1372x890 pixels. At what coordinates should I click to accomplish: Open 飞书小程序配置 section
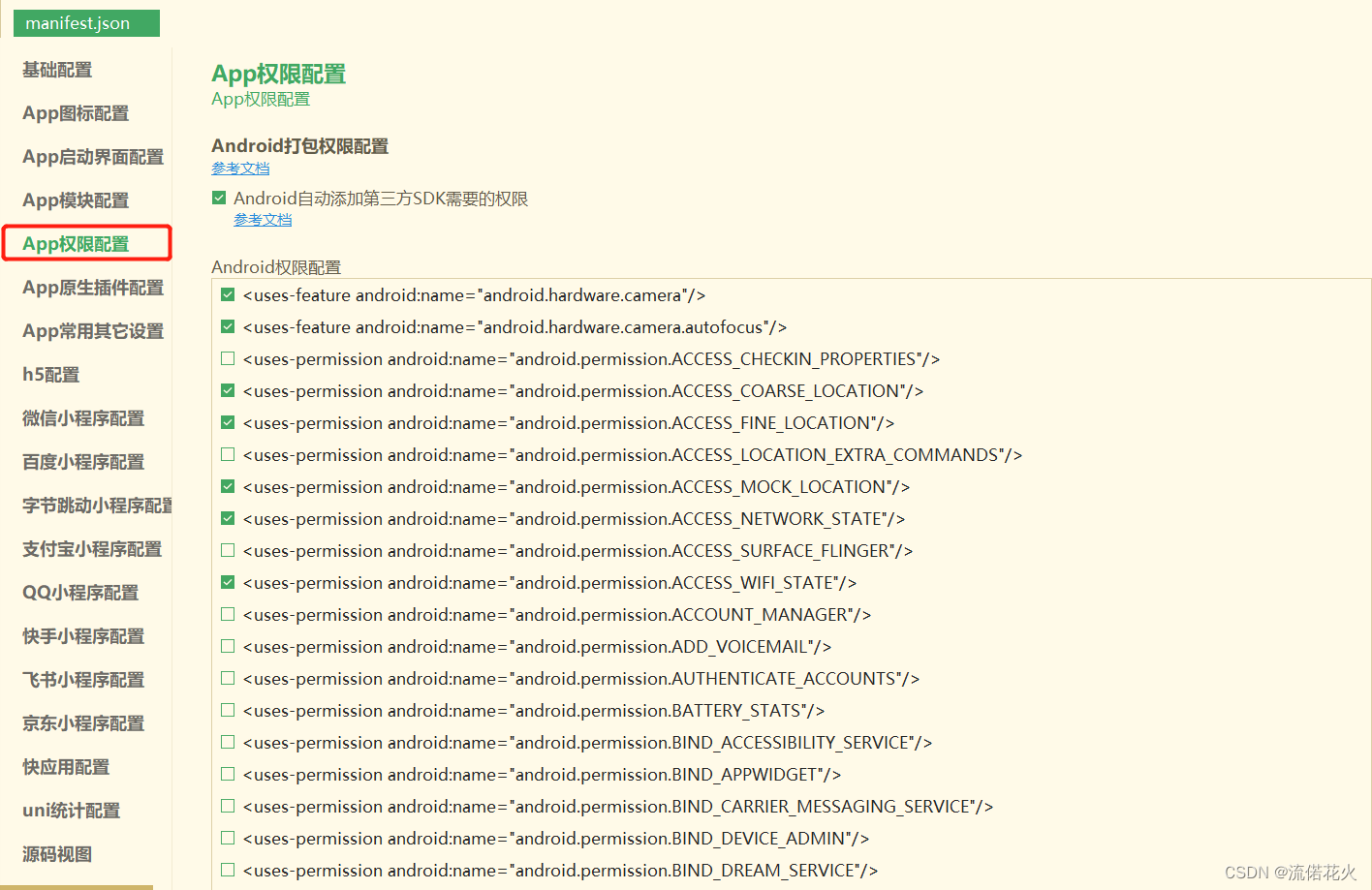[x=83, y=680]
